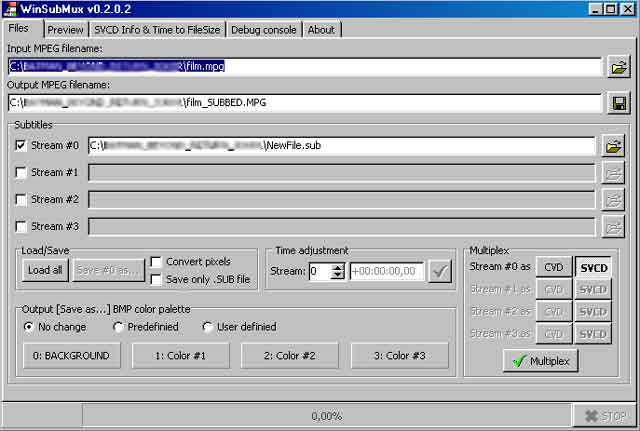This screenshot has width=640, height=431.
Task: Open browse folder icon for input MPEG
Action: 619,67
